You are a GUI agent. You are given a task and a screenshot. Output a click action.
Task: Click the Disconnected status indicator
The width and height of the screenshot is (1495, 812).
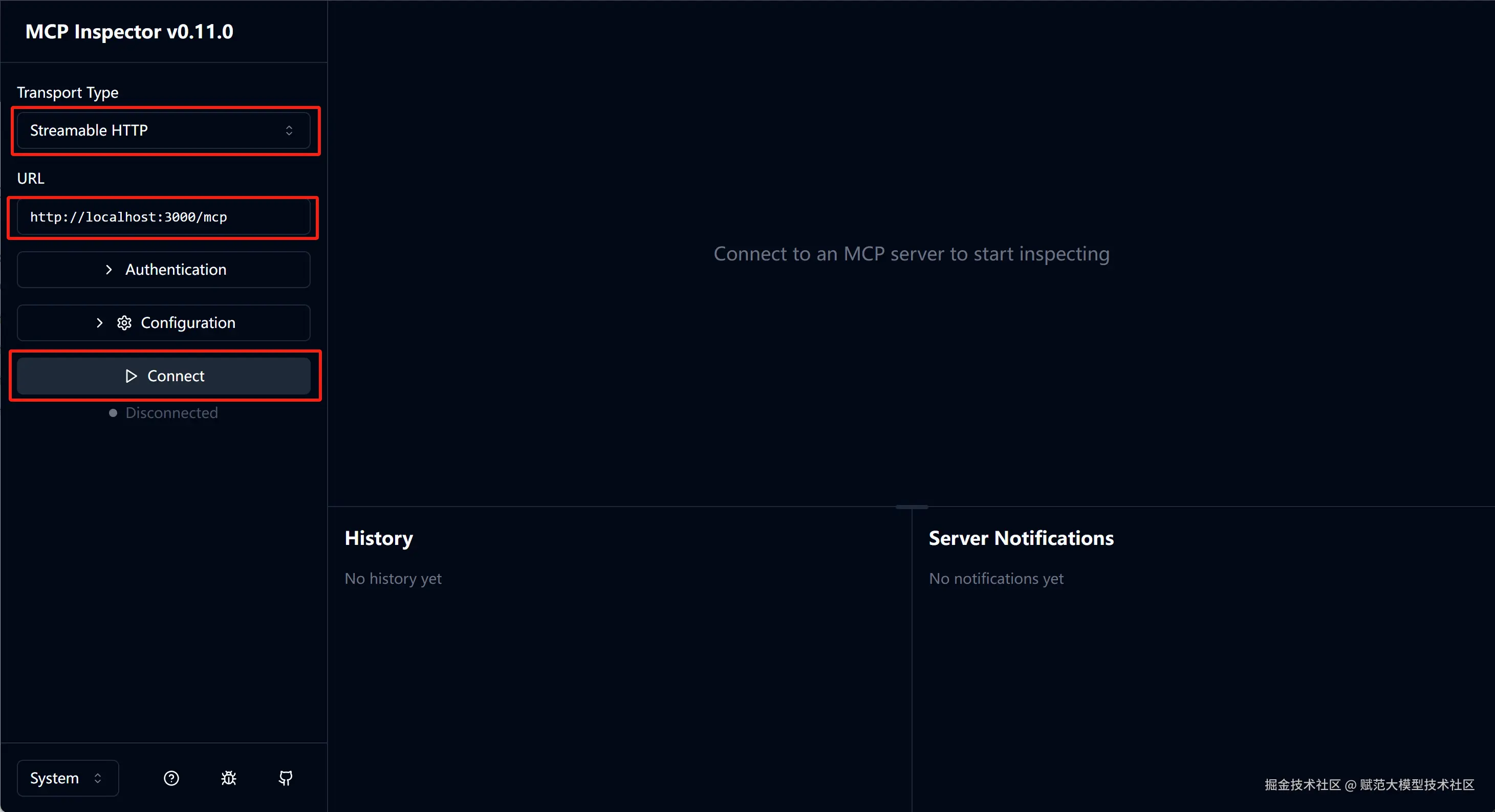[164, 412]
